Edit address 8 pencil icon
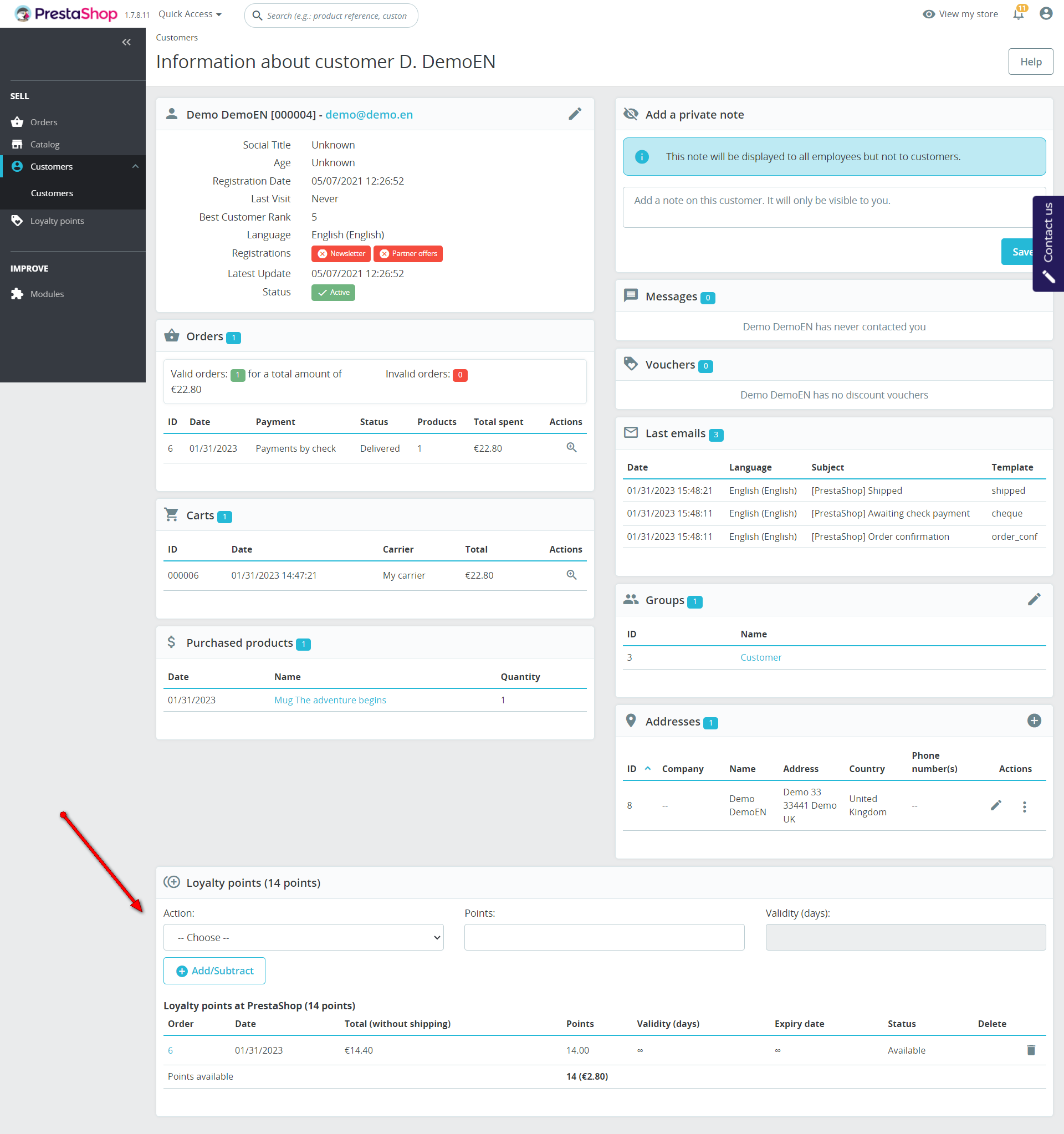Image resolution: width=1064 pixels, height=1134 pixels. click(996, 805)
